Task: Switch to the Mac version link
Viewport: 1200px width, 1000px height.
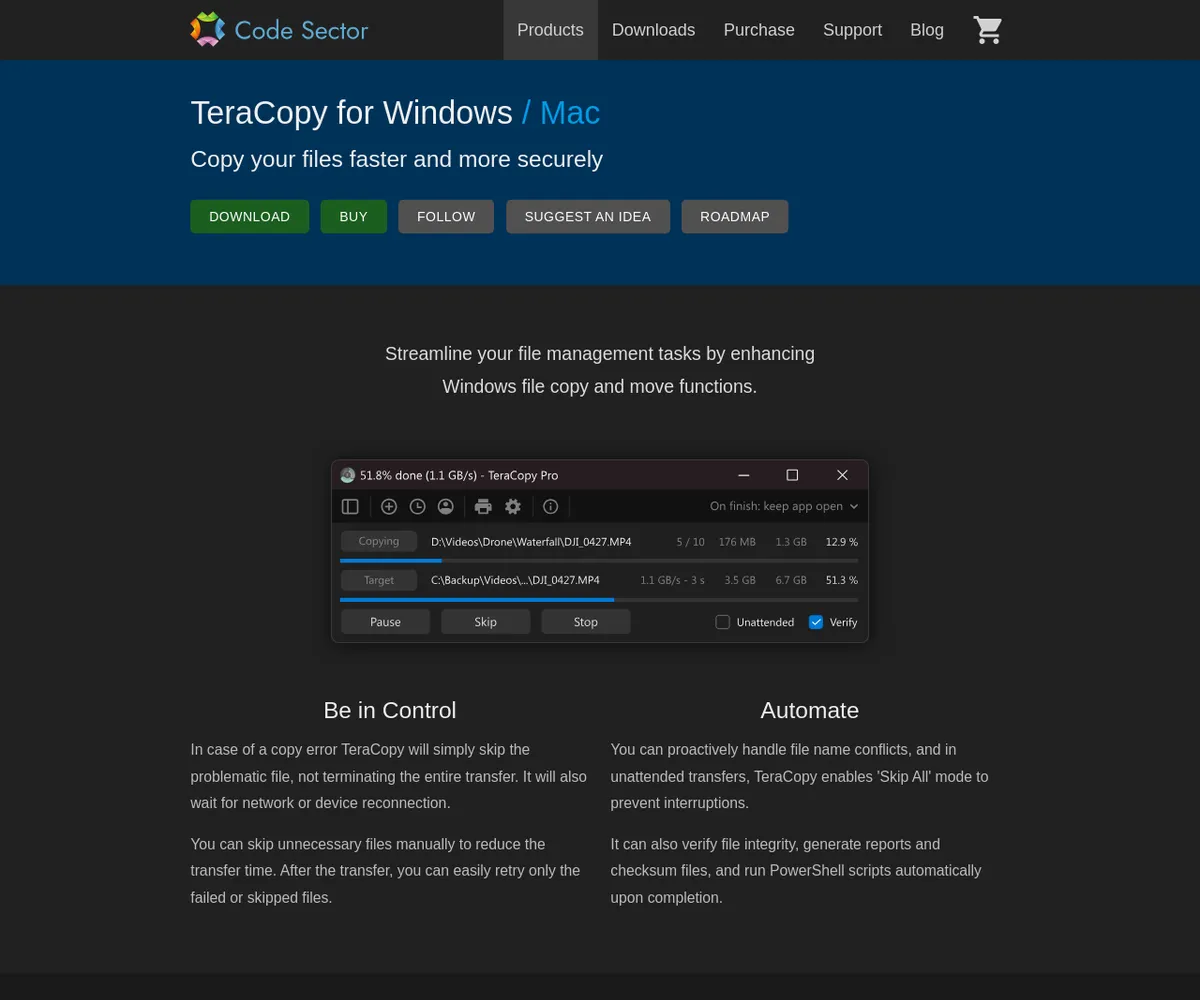Action: 570,113
